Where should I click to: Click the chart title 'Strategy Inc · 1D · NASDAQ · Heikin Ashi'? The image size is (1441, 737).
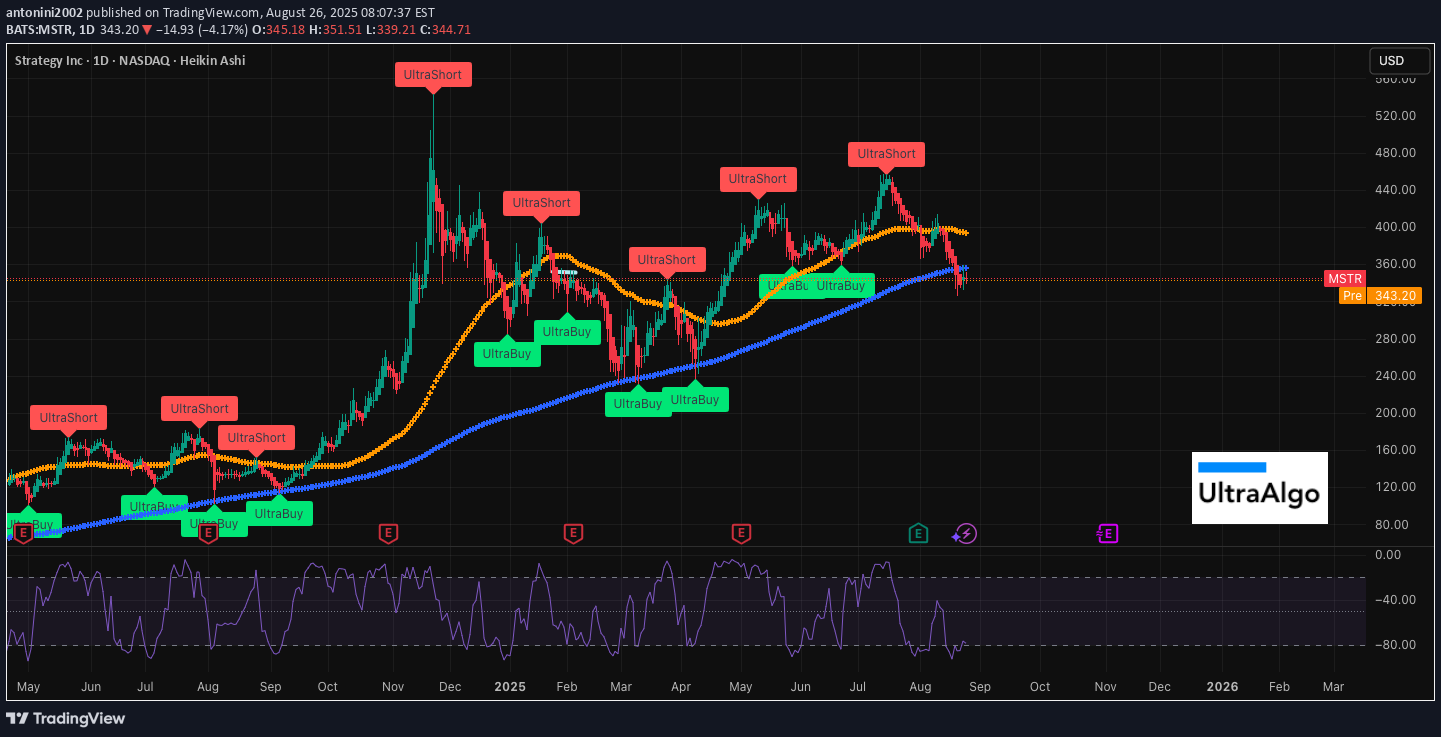(130, 61)
